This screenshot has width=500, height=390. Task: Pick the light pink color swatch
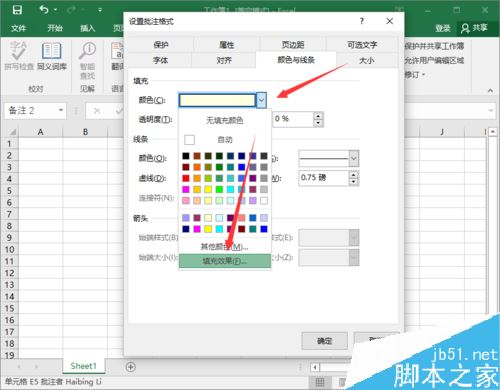[186, 201]
